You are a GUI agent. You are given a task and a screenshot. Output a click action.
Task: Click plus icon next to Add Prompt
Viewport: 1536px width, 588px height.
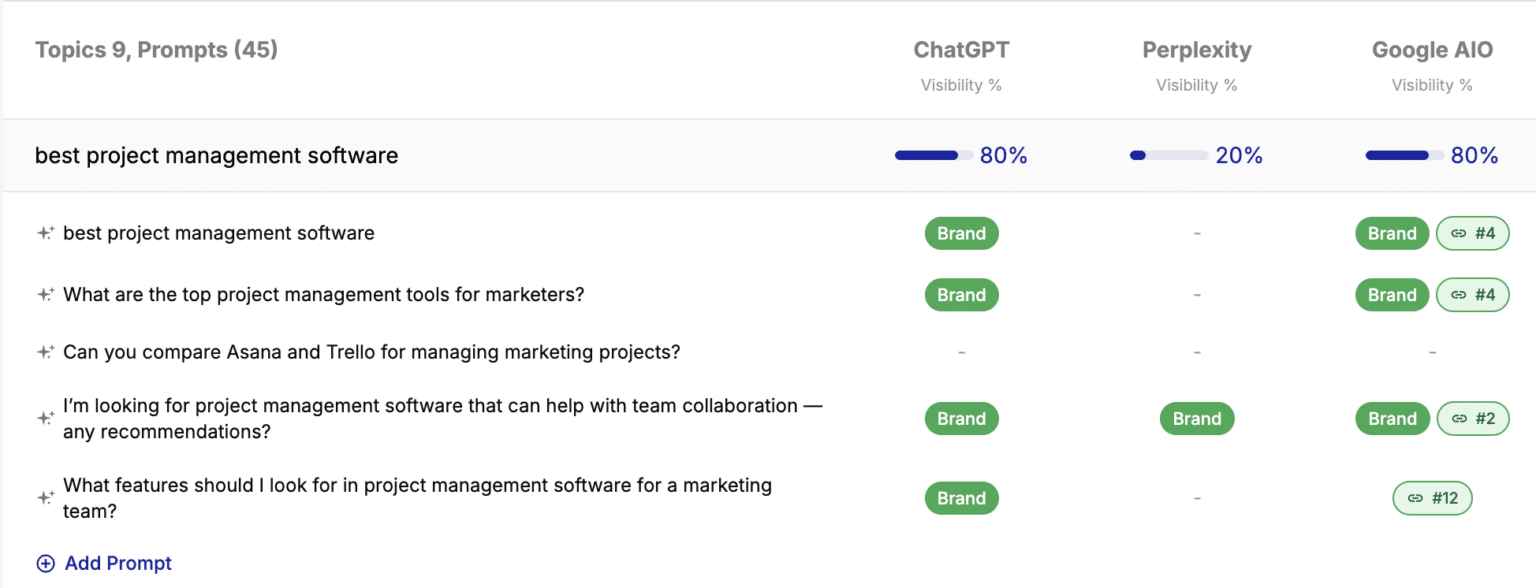coord(46,563)
